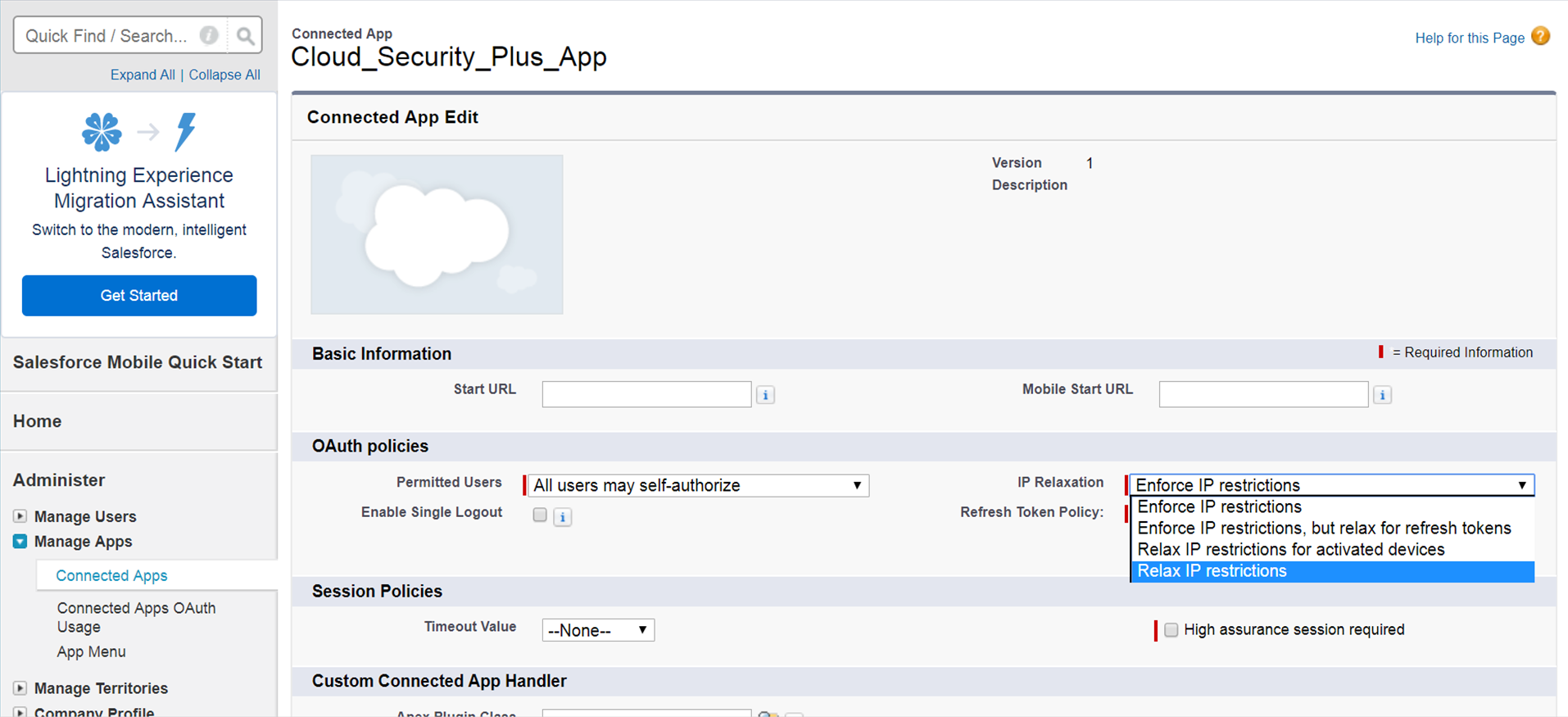Click the Manage Territories label
Viewport: 1568px width, 717px height.
(x=101, y=688)
